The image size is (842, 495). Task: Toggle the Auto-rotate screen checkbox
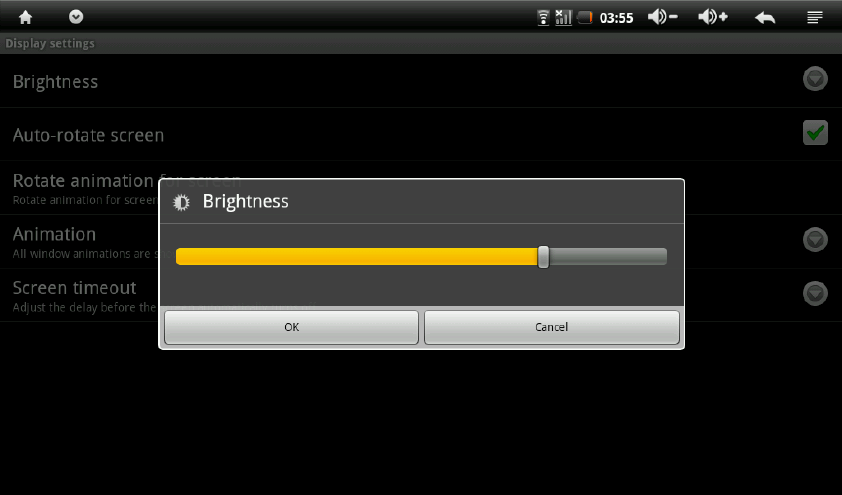coord(815,133)
